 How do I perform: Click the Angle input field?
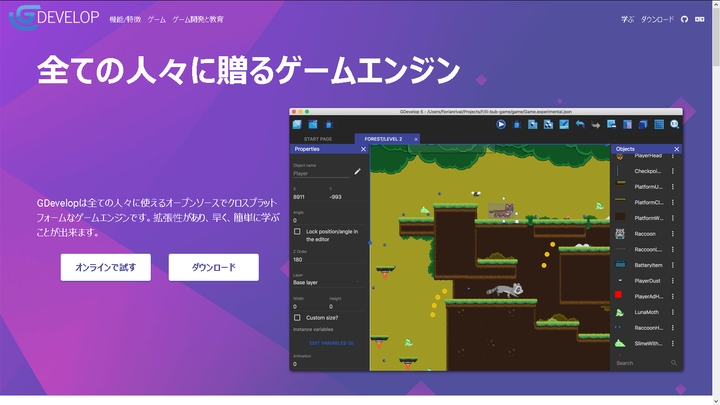click(329, 220)
